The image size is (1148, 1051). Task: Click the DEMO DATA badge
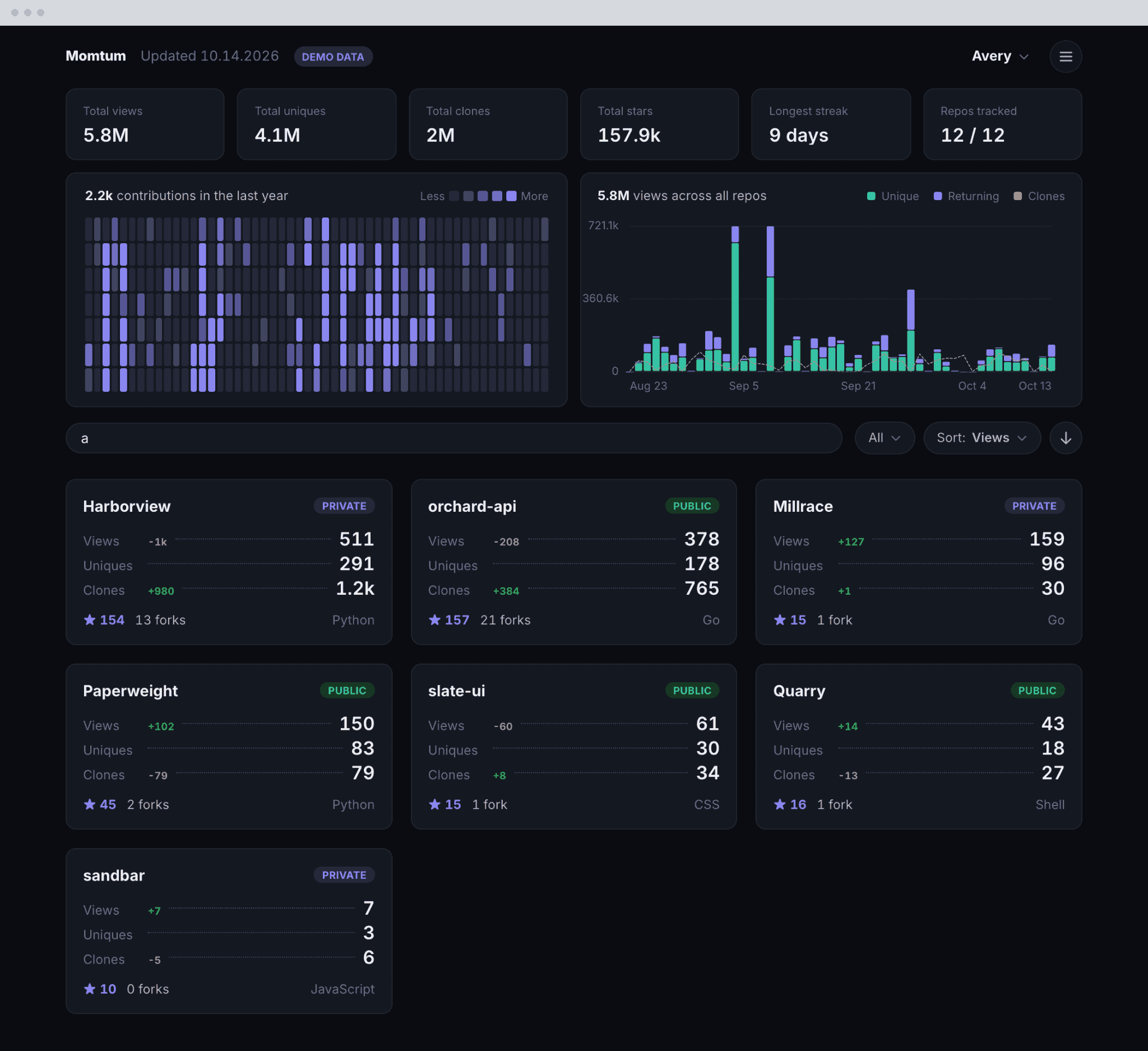click(x=333, y=57)
